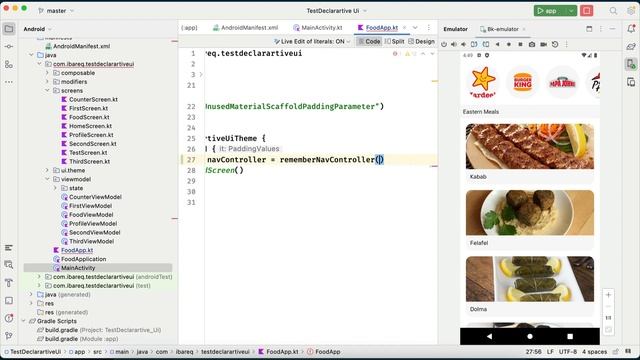Select the (:app) editor tab
The height and width of the screenshot is (360, 640).
[189, 28]
